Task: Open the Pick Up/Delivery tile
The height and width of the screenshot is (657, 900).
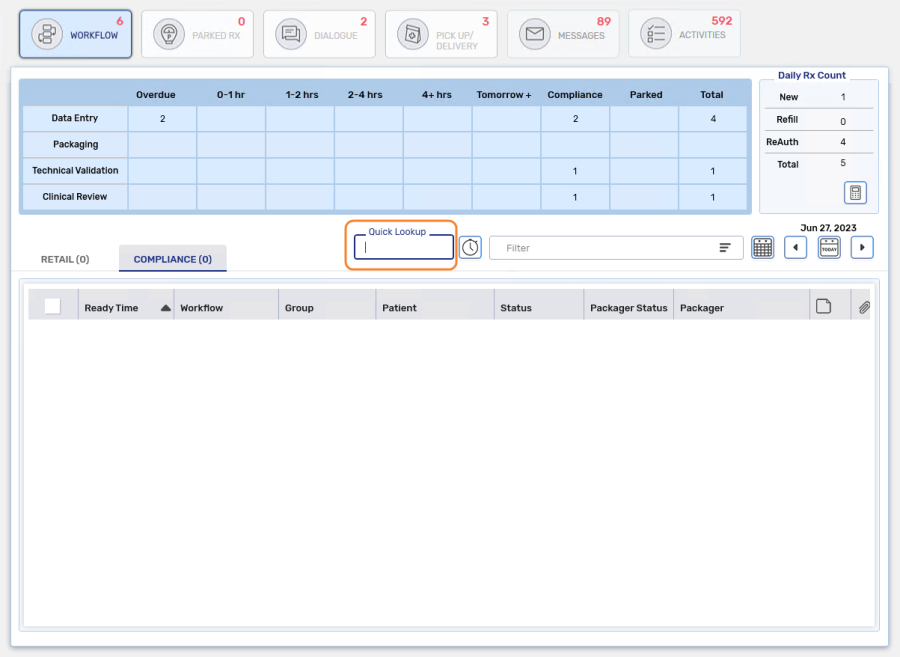Action: coord(441,35)
